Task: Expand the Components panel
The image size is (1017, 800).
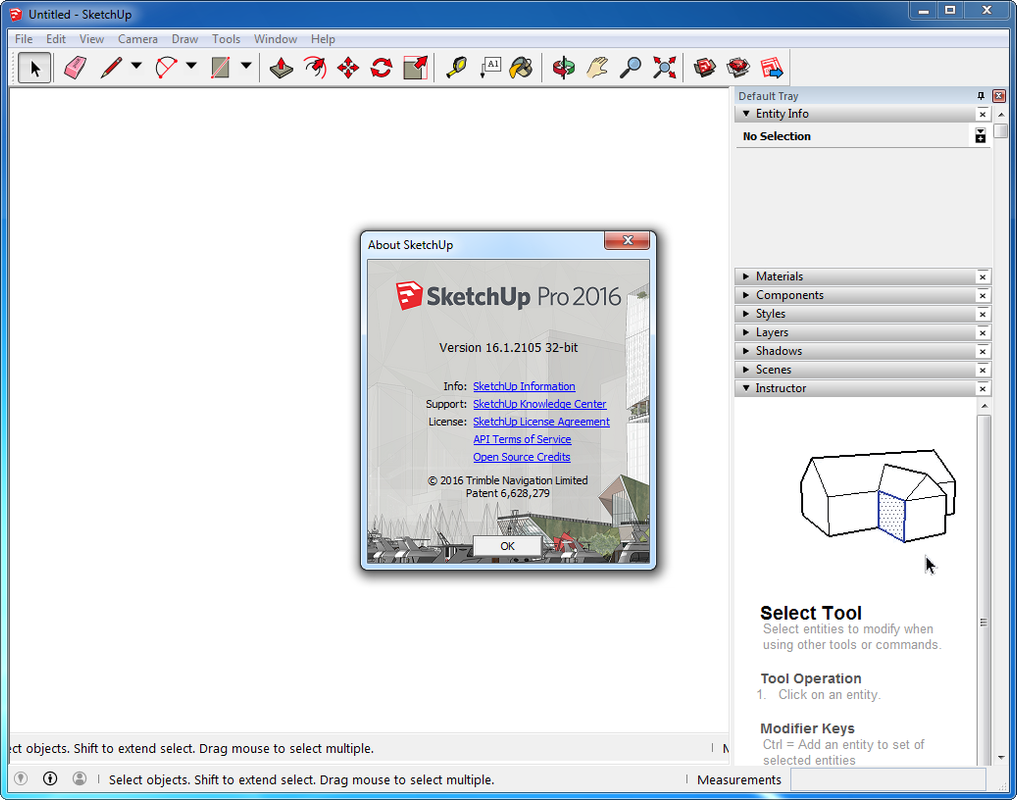Action: [x=746, y=295]
